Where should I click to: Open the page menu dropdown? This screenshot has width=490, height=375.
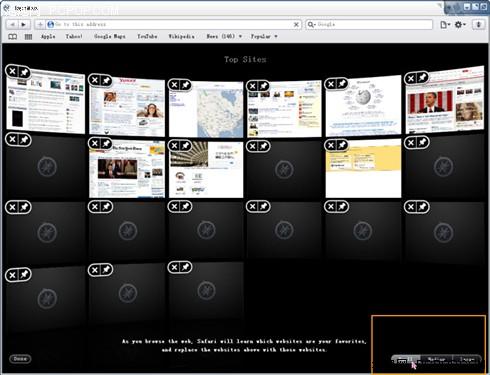445,24
